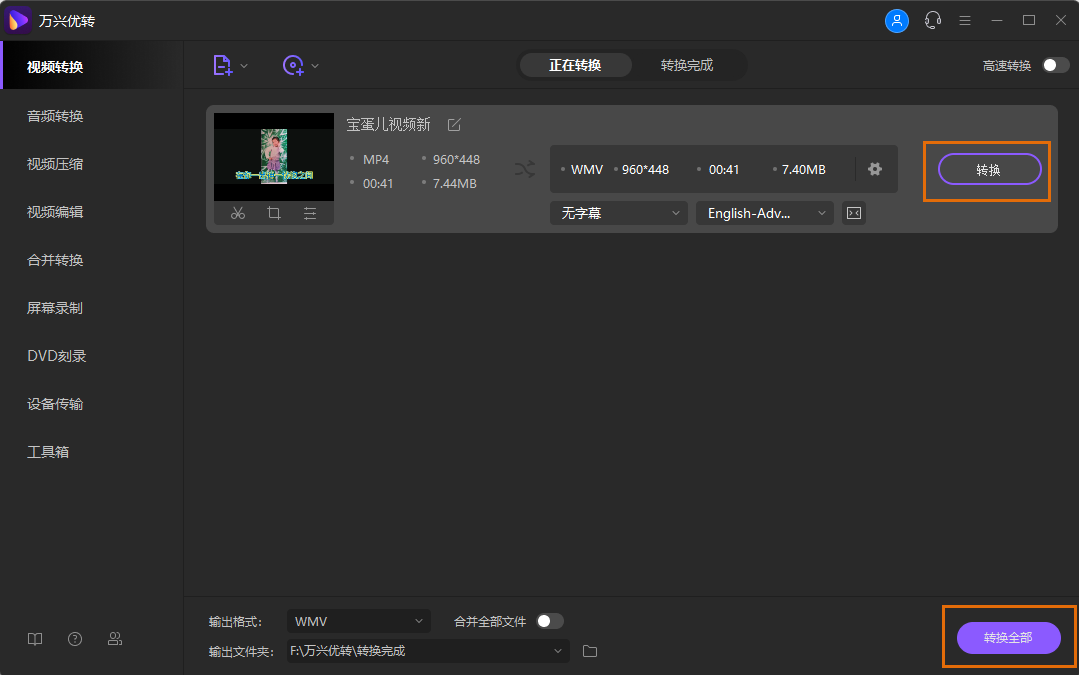Viewport: 1079px width, 675px height.
Task: Click the customer support headset icon
Action: [933, 20]
